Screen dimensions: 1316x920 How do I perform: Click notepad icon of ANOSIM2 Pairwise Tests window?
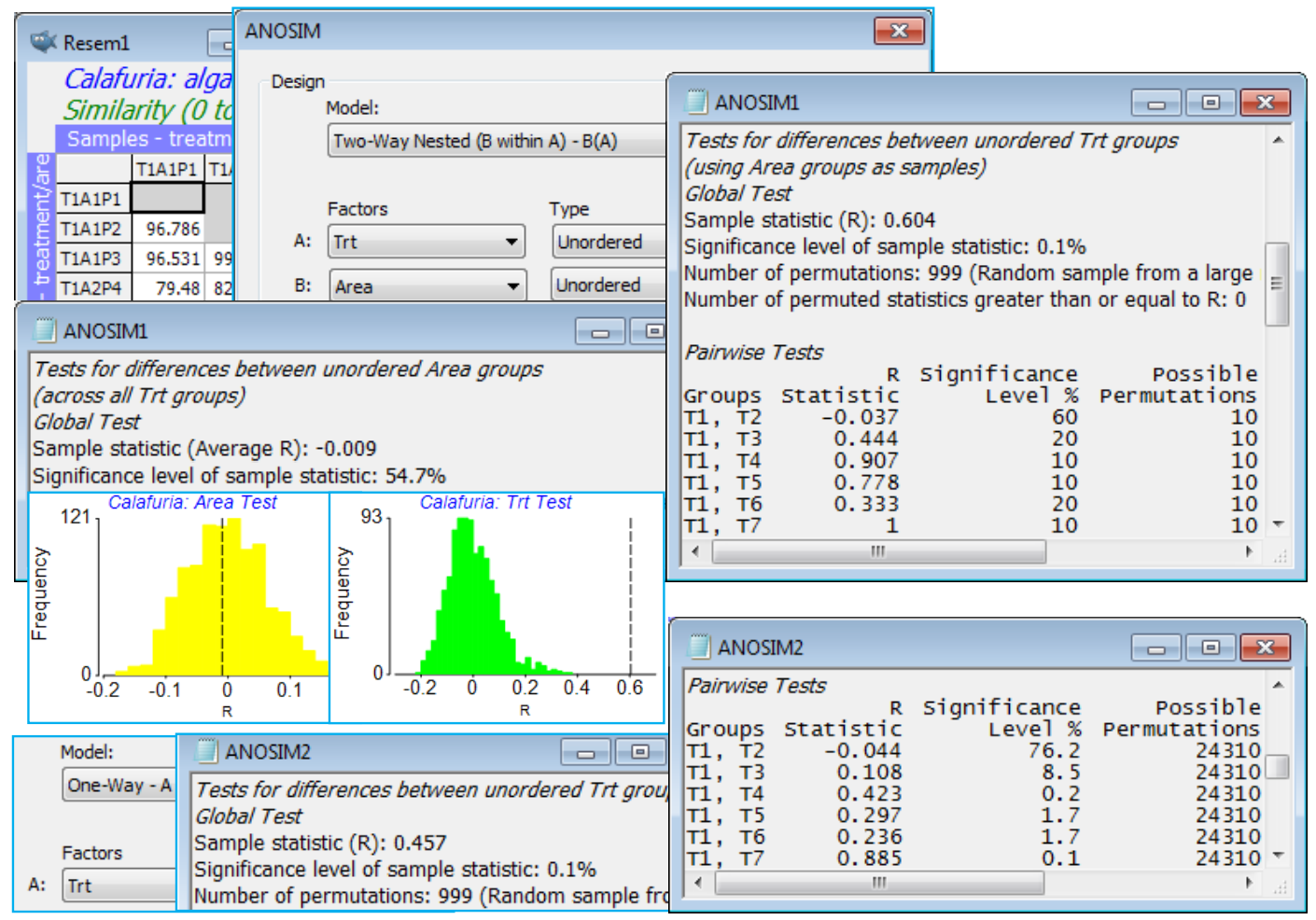coord(700,647)
